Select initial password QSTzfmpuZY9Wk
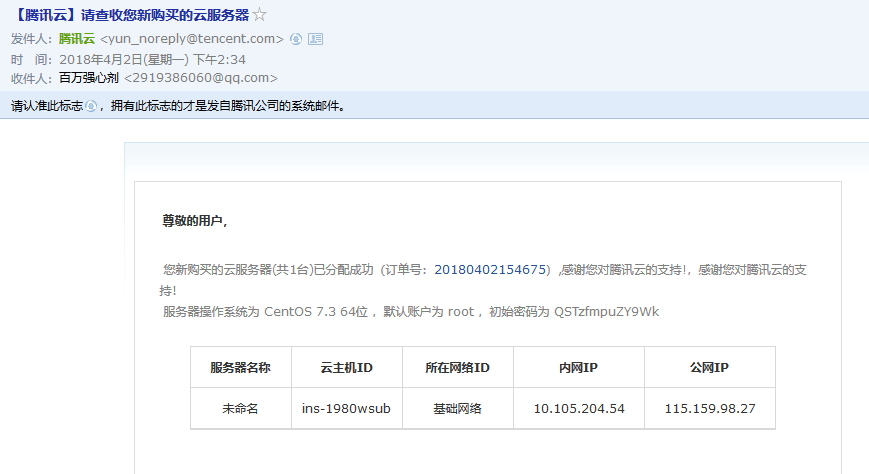The height and width of the screenshot is (474, 869). pyautogui.click(x=606, y=312)
